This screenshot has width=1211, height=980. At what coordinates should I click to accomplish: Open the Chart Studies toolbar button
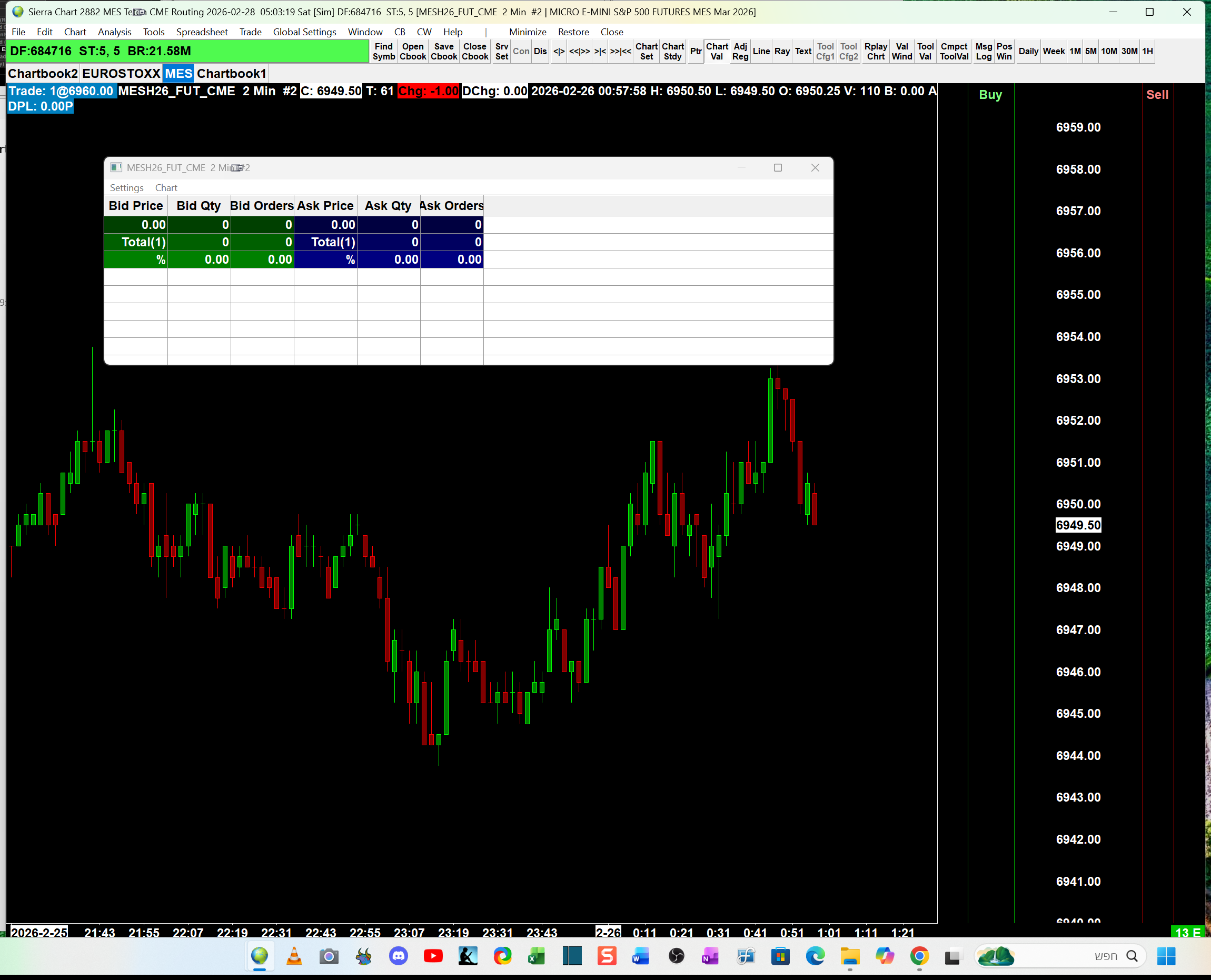(x=672, y=52)
